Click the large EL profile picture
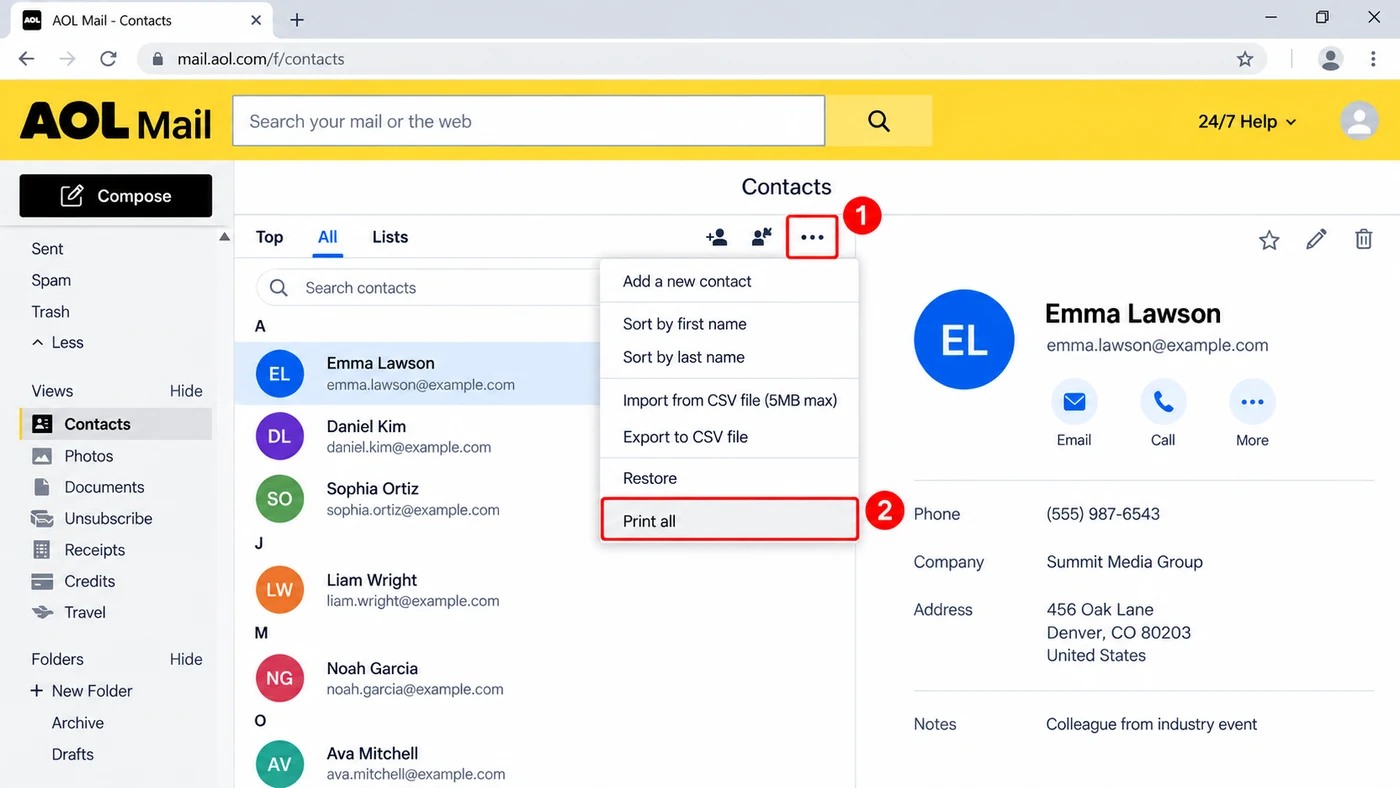 coord(963,340)
